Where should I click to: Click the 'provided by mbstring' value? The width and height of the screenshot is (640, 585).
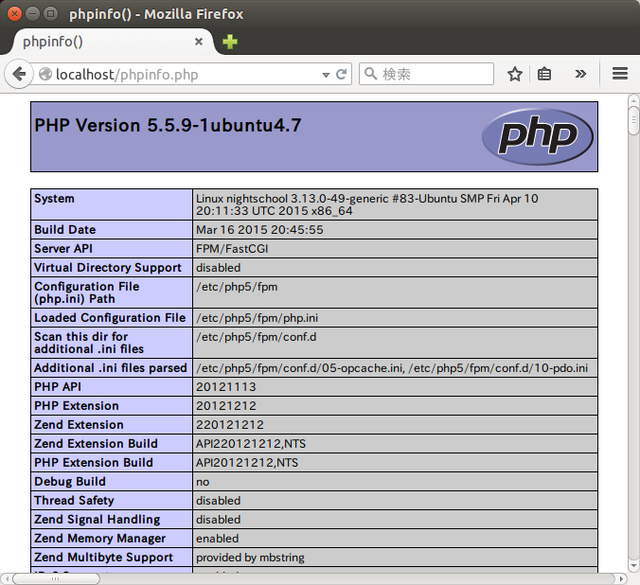click(x=250, y=558)
